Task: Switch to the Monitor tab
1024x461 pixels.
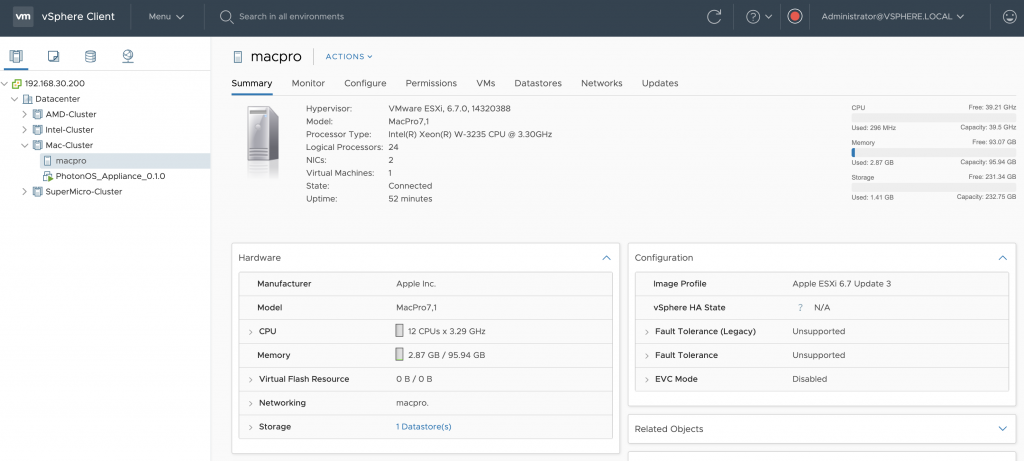Action: click(x=308, y=83)
